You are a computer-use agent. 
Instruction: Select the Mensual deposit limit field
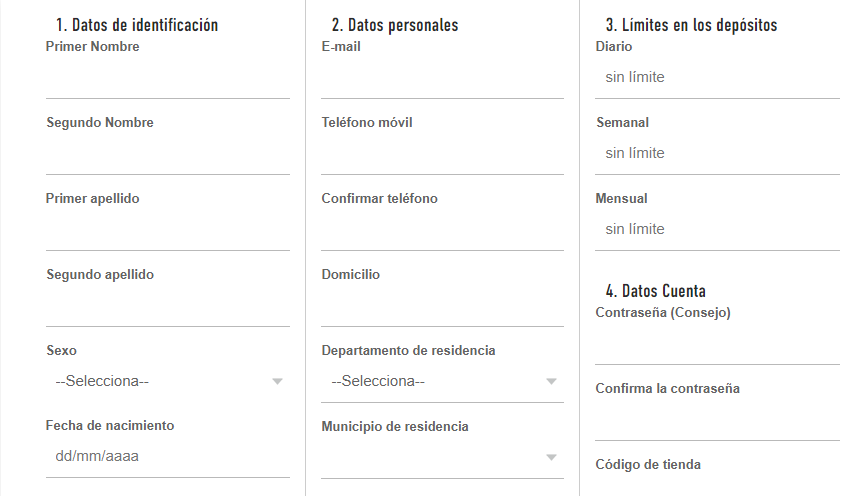[717, 230]
